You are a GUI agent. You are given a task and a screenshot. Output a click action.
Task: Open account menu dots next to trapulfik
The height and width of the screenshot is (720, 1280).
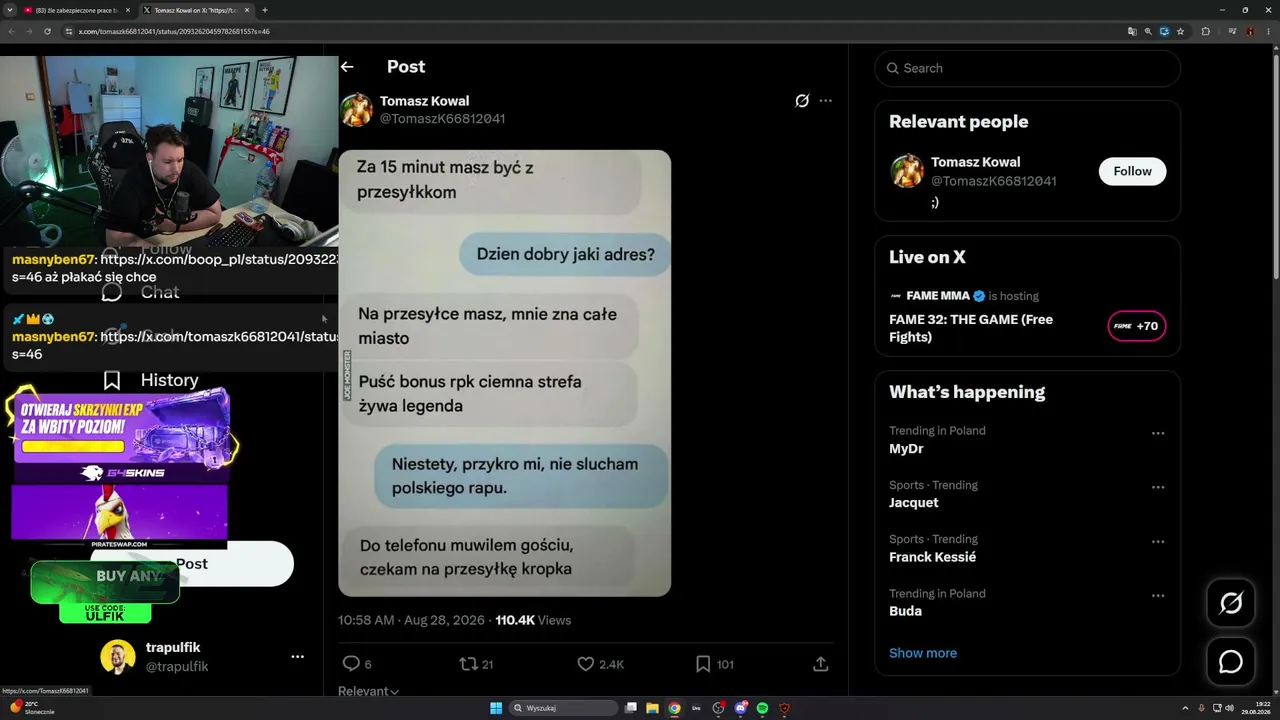pos(297,657)
